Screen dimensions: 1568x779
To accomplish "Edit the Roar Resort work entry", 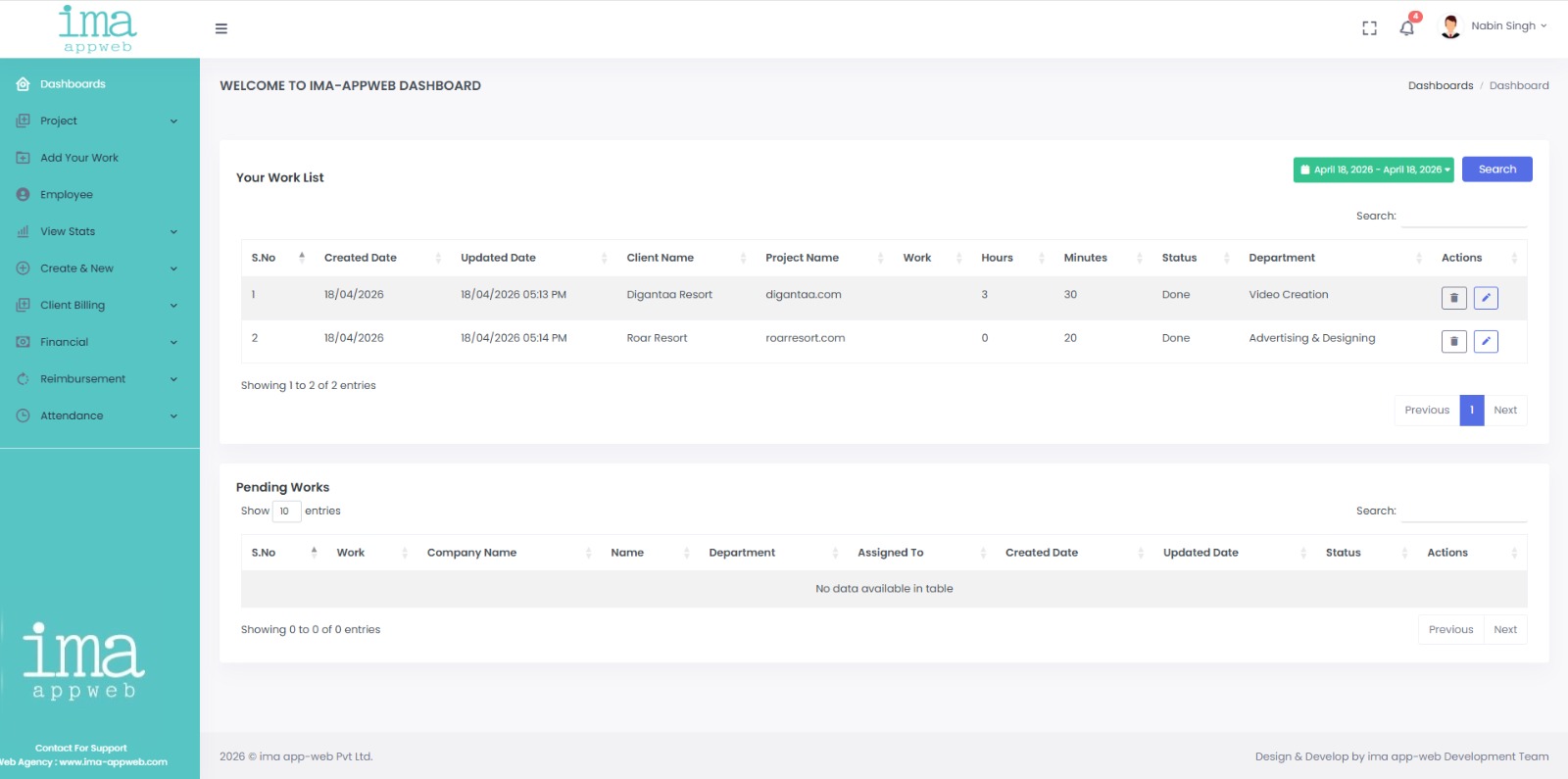I will pyautogui.click(x=1486, y=342).
